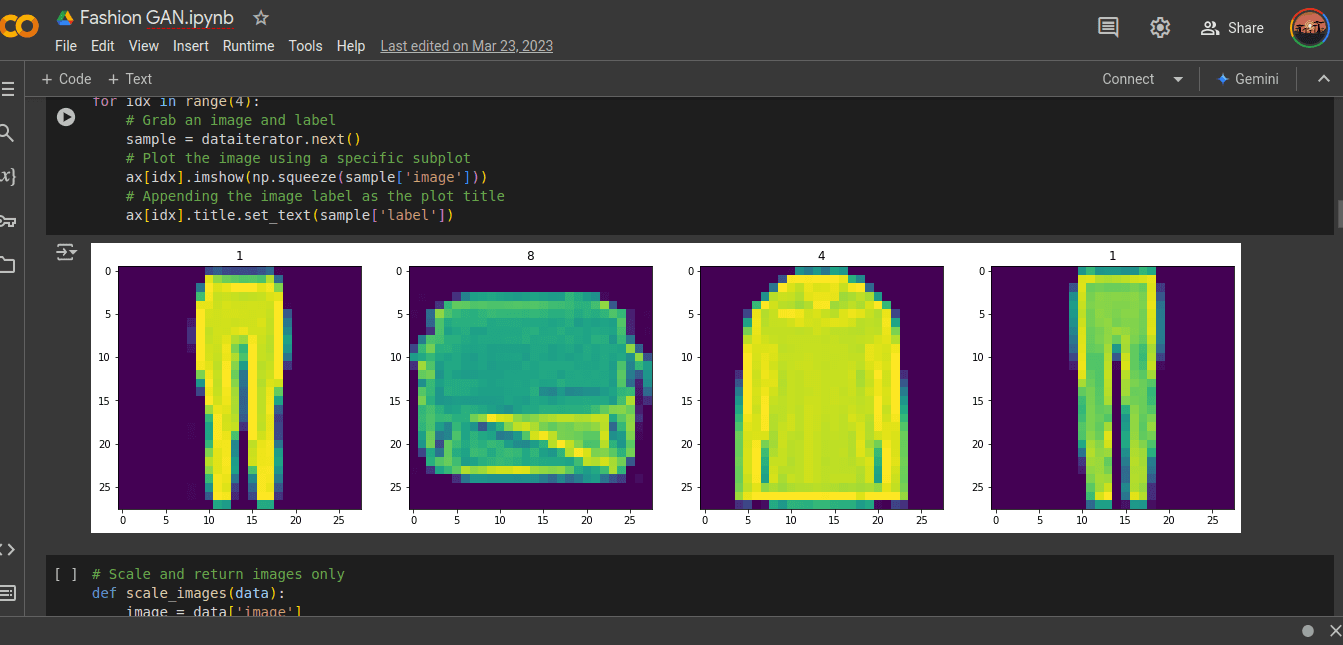1343x645 pixels.
Task: Open the settings gear icon
Action: [1160, 28]
